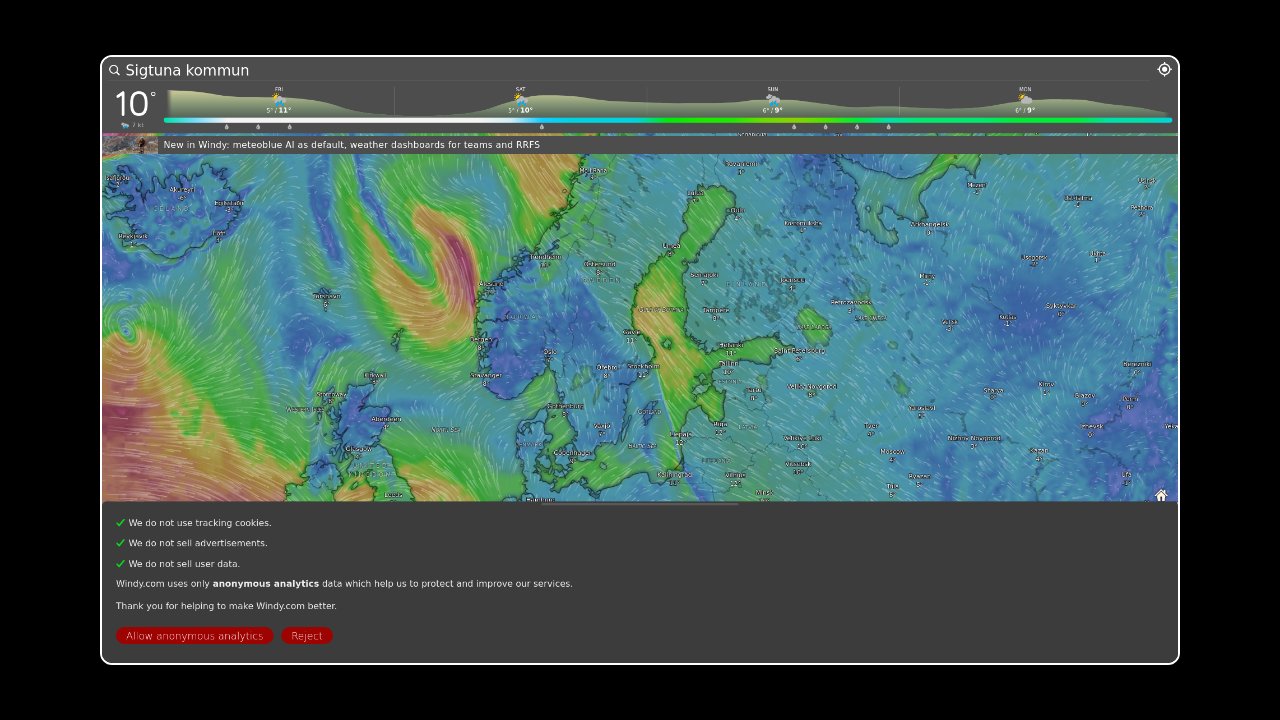Click the Aberdeen city label

pos(385,419)
